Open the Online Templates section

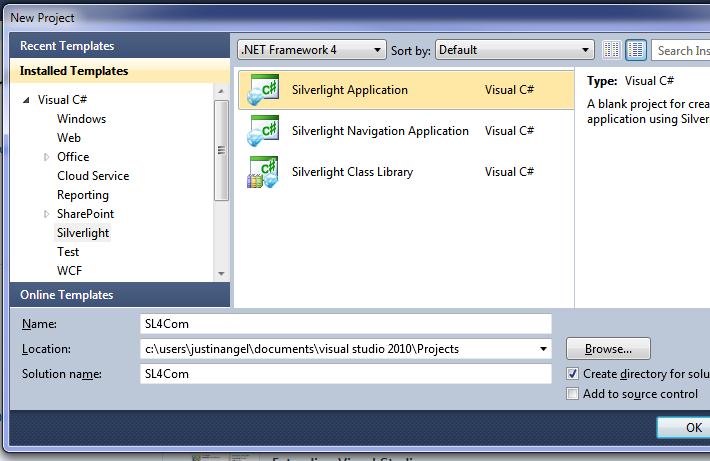(120, 294)
